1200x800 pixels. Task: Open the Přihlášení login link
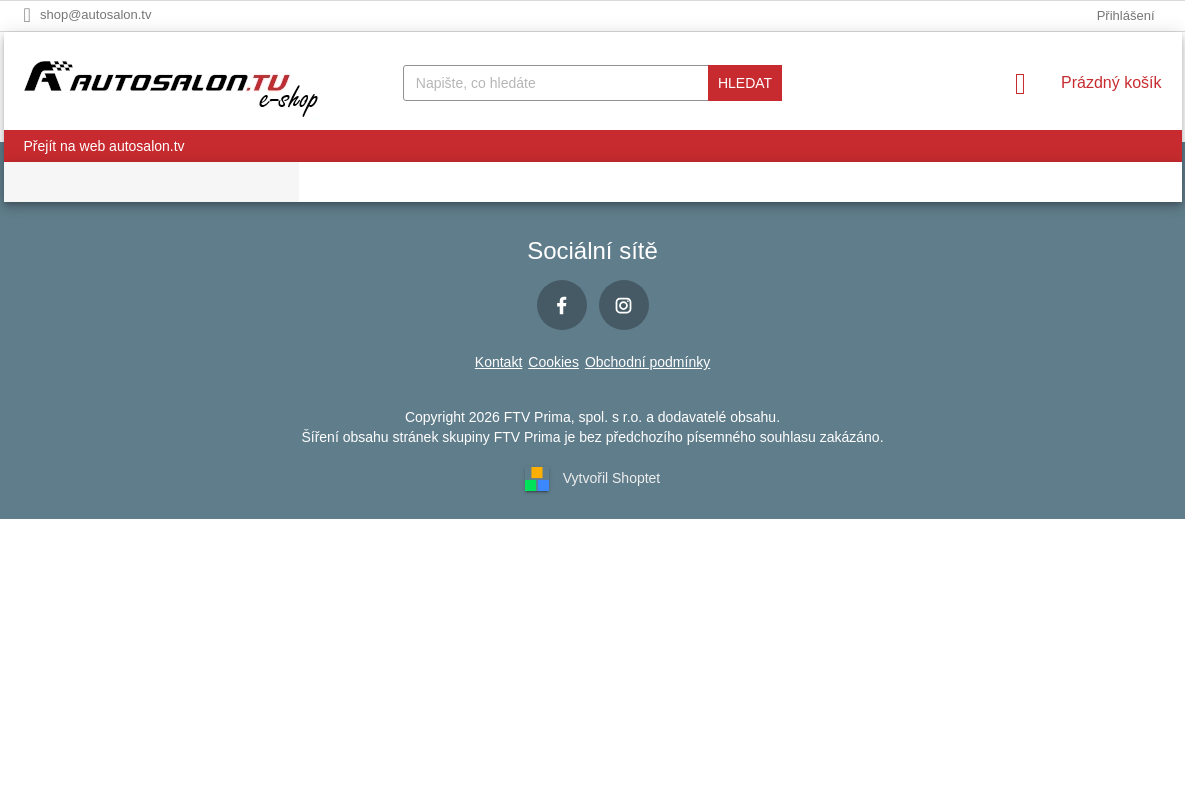click(1125, 15)
